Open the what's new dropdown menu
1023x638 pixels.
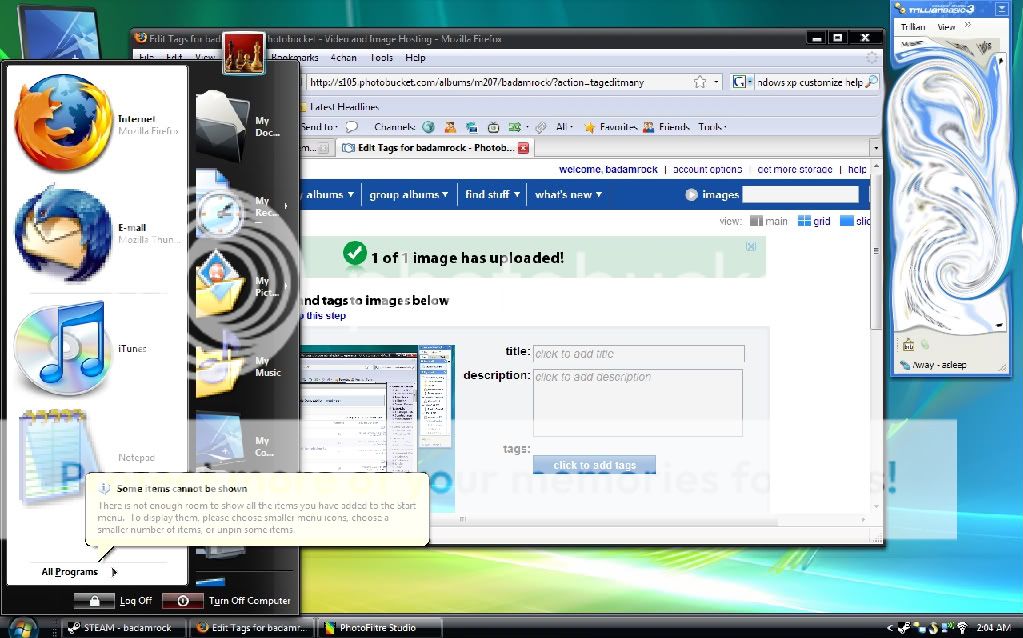[569, 195]
